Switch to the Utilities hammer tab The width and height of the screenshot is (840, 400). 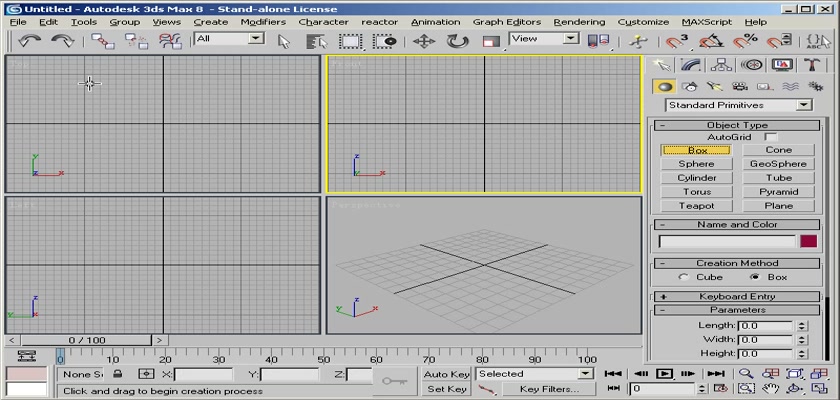pyautogui.click(x=812, y=65)
